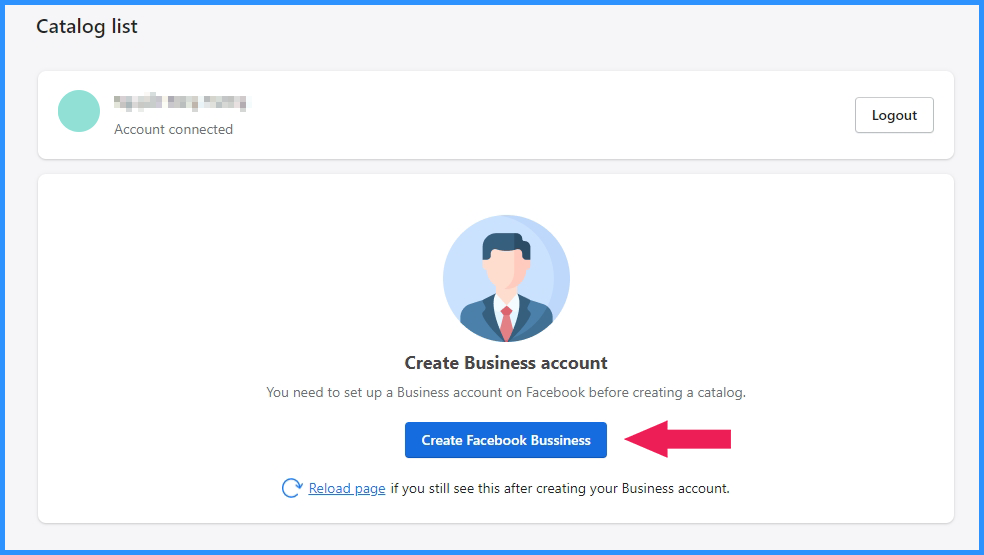Click blank area beside businessman illustration
984x555 pixels.
pos(753,276)
